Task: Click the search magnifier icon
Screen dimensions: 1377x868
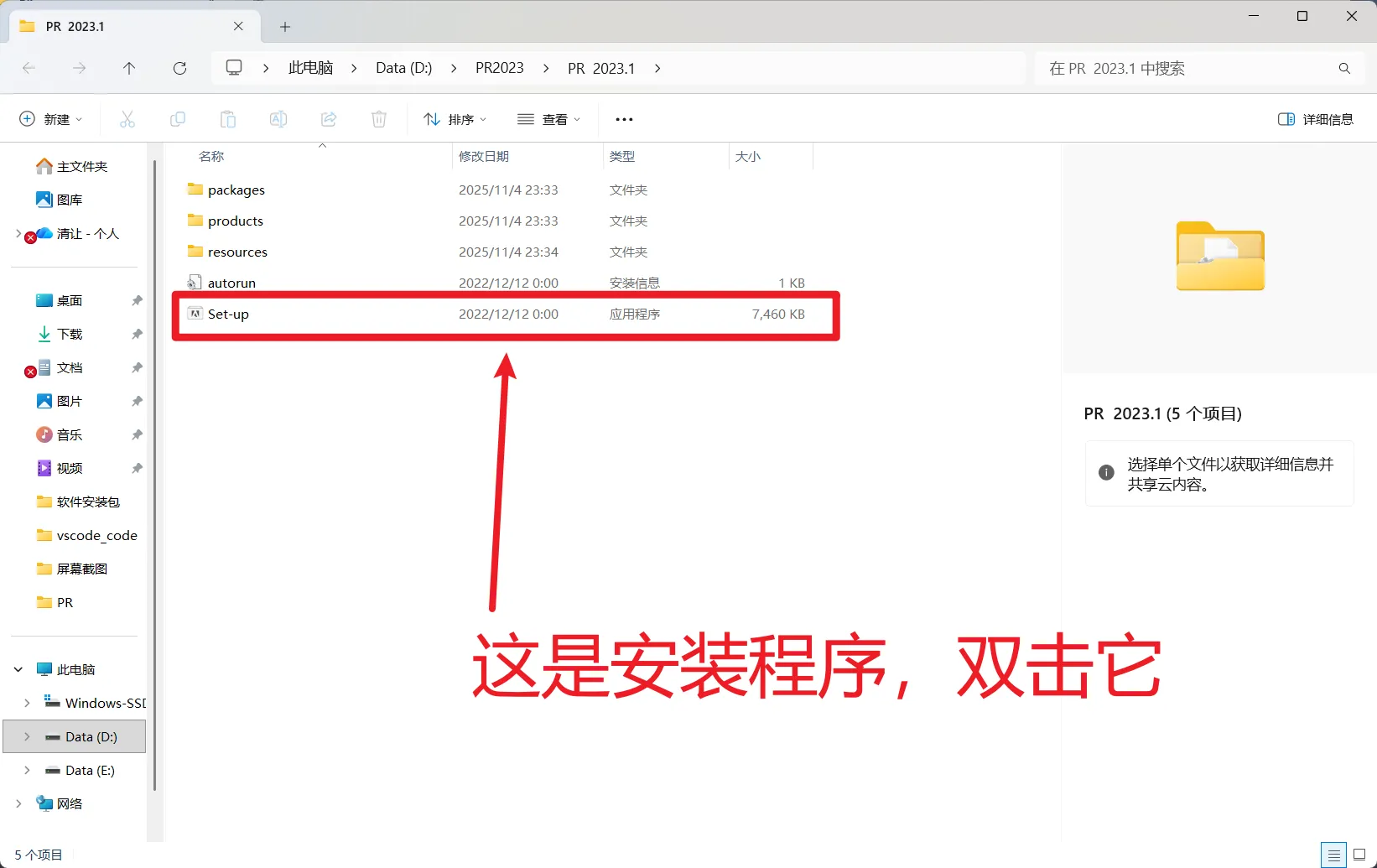Action: [x=1344, y=68]
